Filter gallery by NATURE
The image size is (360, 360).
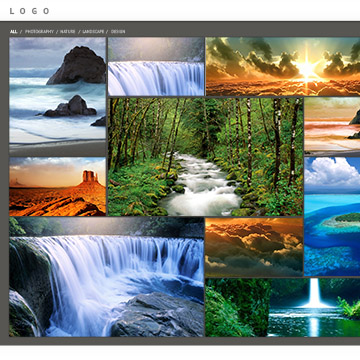(68, 32)
